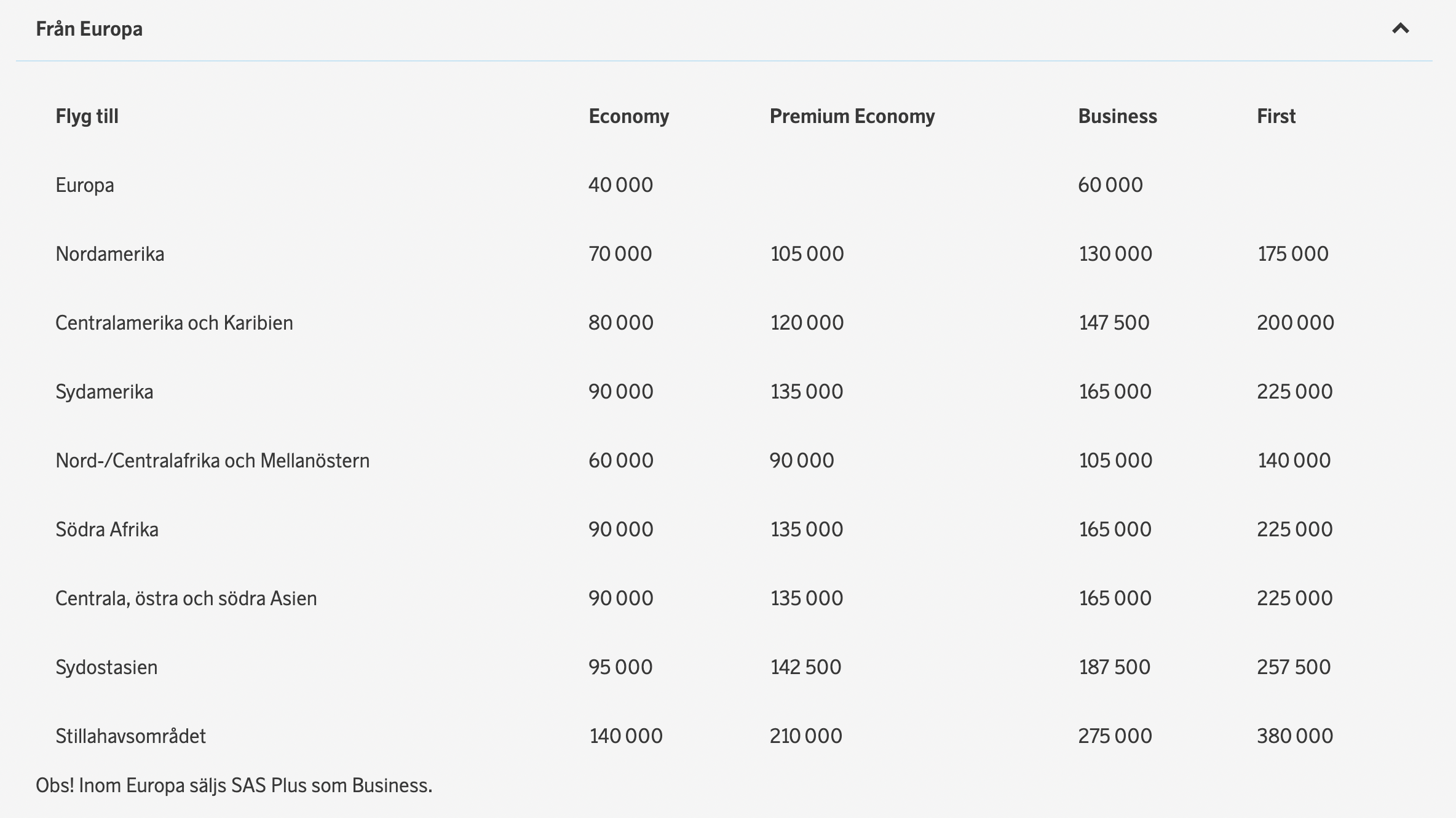Select the Nordamerika destination row label
1456x818 pixels.
tap(109, 254)
